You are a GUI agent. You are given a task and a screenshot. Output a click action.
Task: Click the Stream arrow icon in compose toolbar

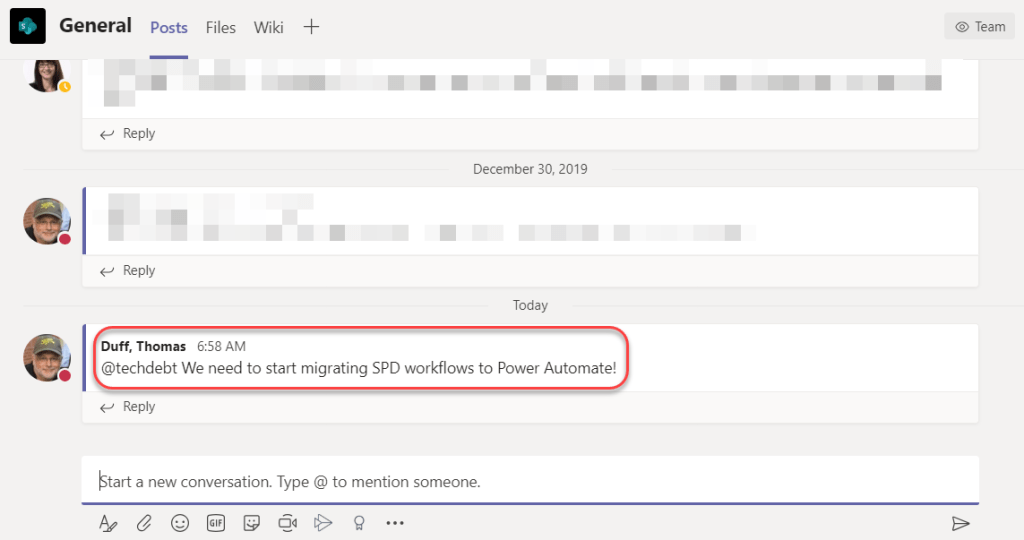323,523
